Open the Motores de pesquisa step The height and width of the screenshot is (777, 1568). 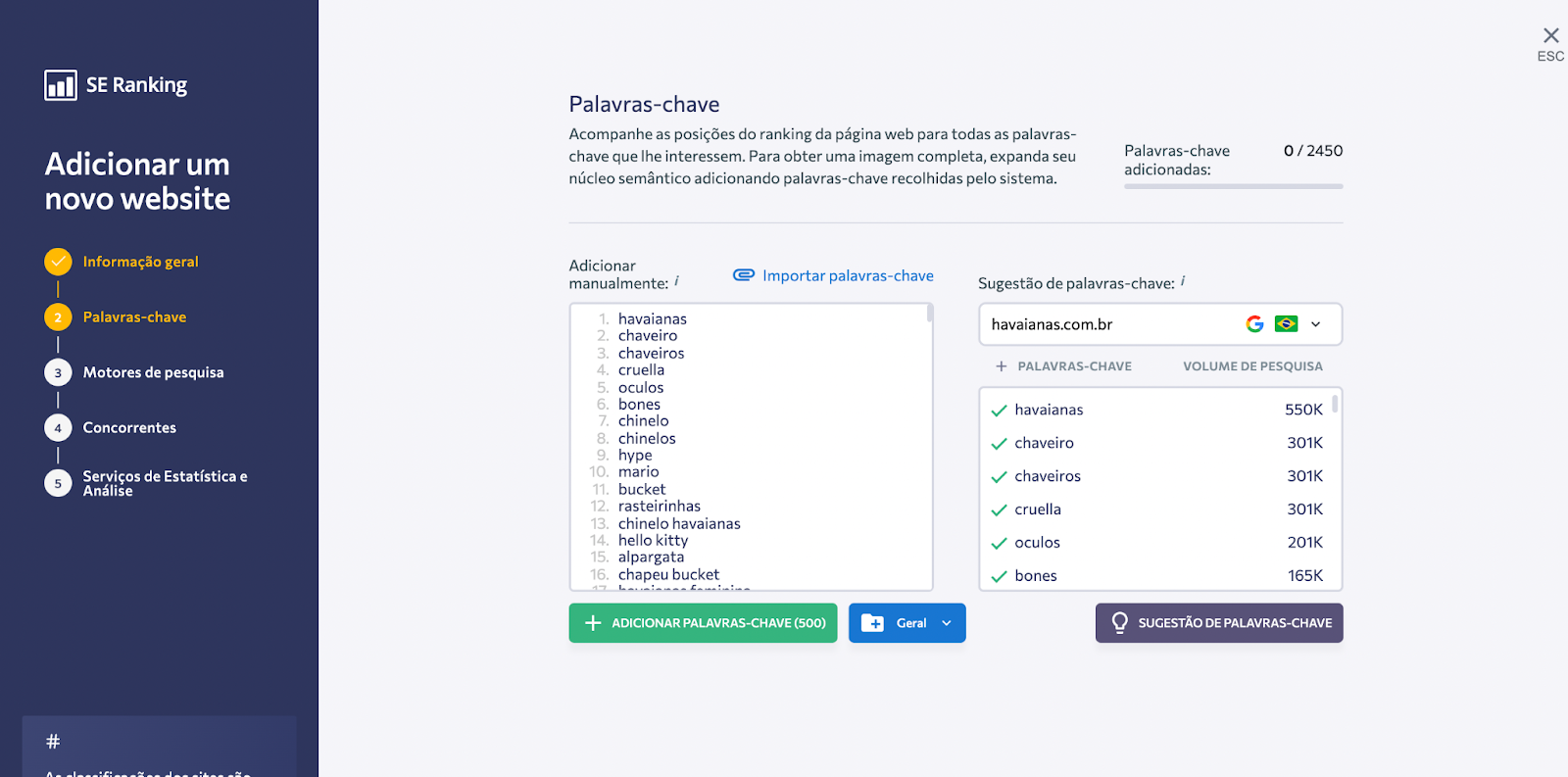(153, 372)
